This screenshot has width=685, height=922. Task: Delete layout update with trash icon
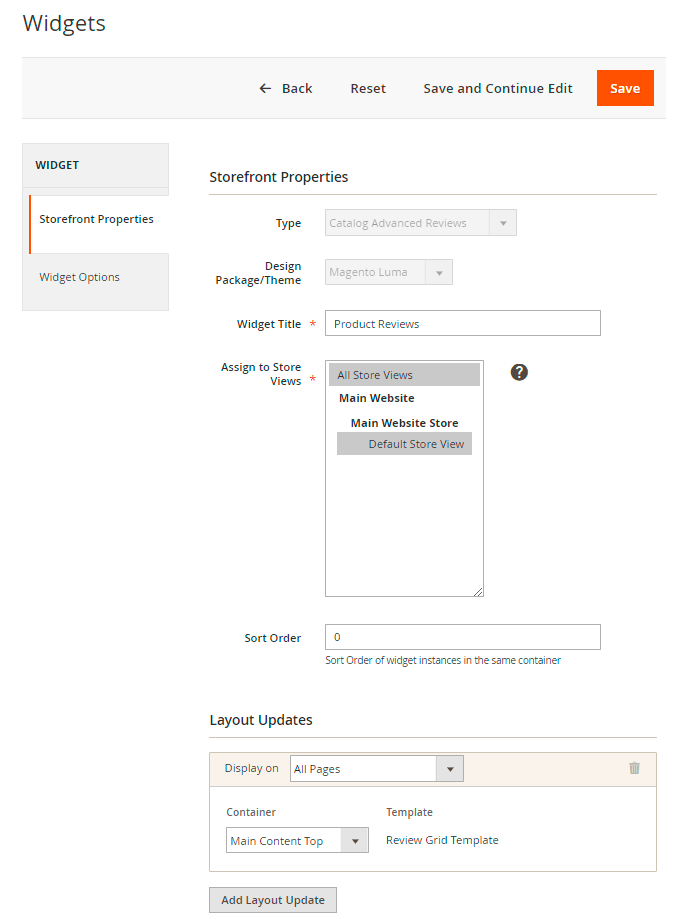(634, 768)
